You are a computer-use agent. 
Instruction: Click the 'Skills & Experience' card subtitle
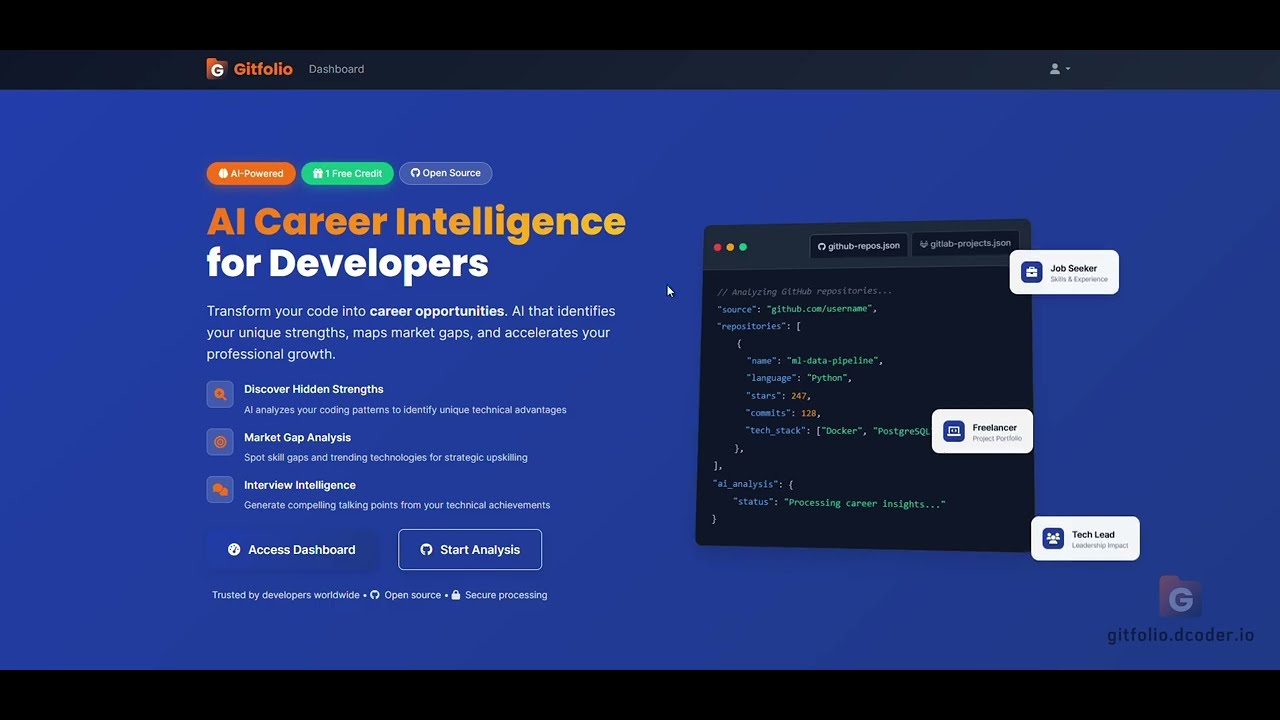1079,280
